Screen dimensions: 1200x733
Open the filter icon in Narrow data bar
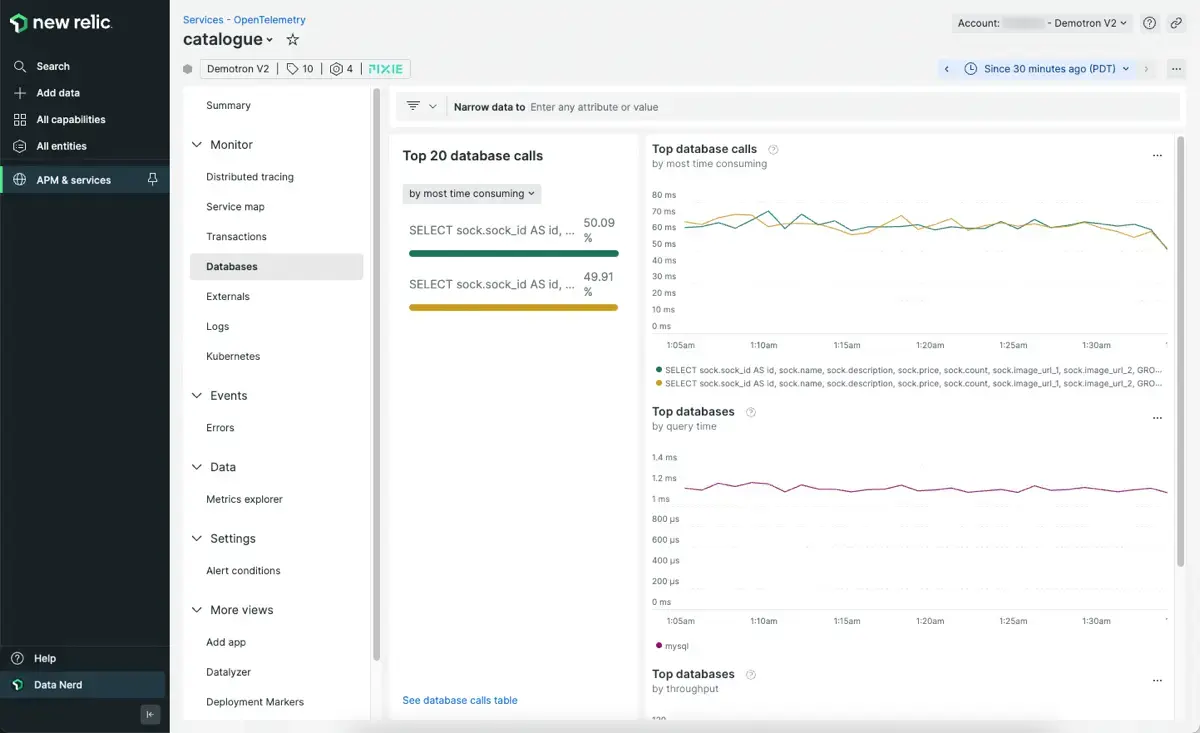(413, 106)
